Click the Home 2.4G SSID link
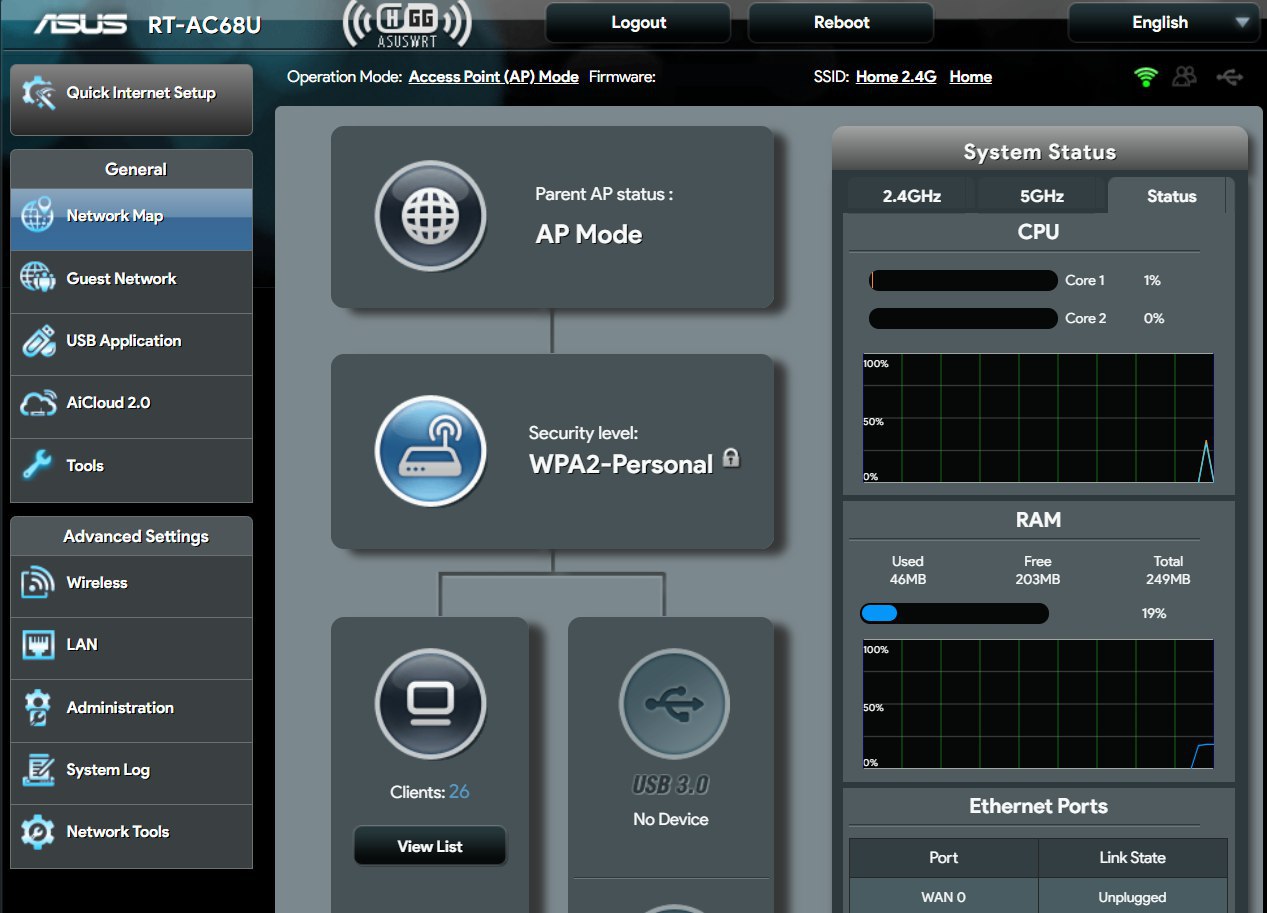Screen dimensions: 1267x913 click(896, 77)
